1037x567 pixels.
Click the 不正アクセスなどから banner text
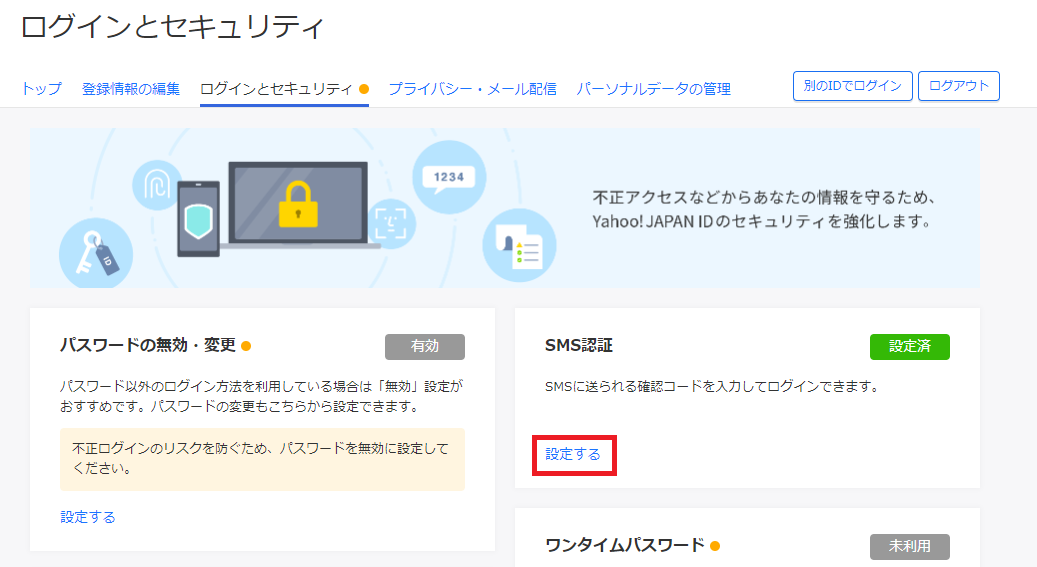point(765,209)
